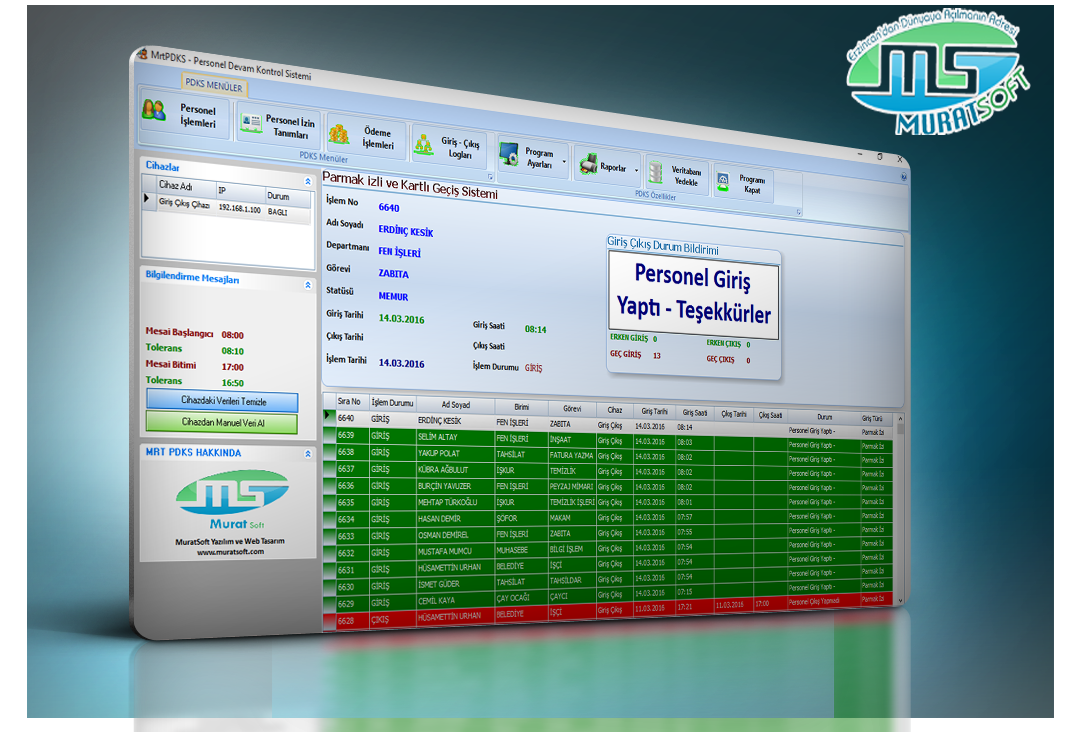The image size is (1076, 732).
Task: Click Personel Giriş Yaptı status message box
Action: click(694, 295)
